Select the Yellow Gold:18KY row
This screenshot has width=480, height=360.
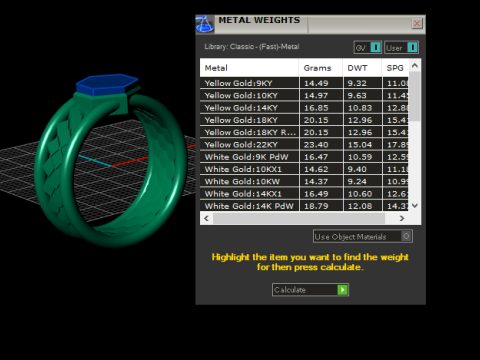coord(304,120)
